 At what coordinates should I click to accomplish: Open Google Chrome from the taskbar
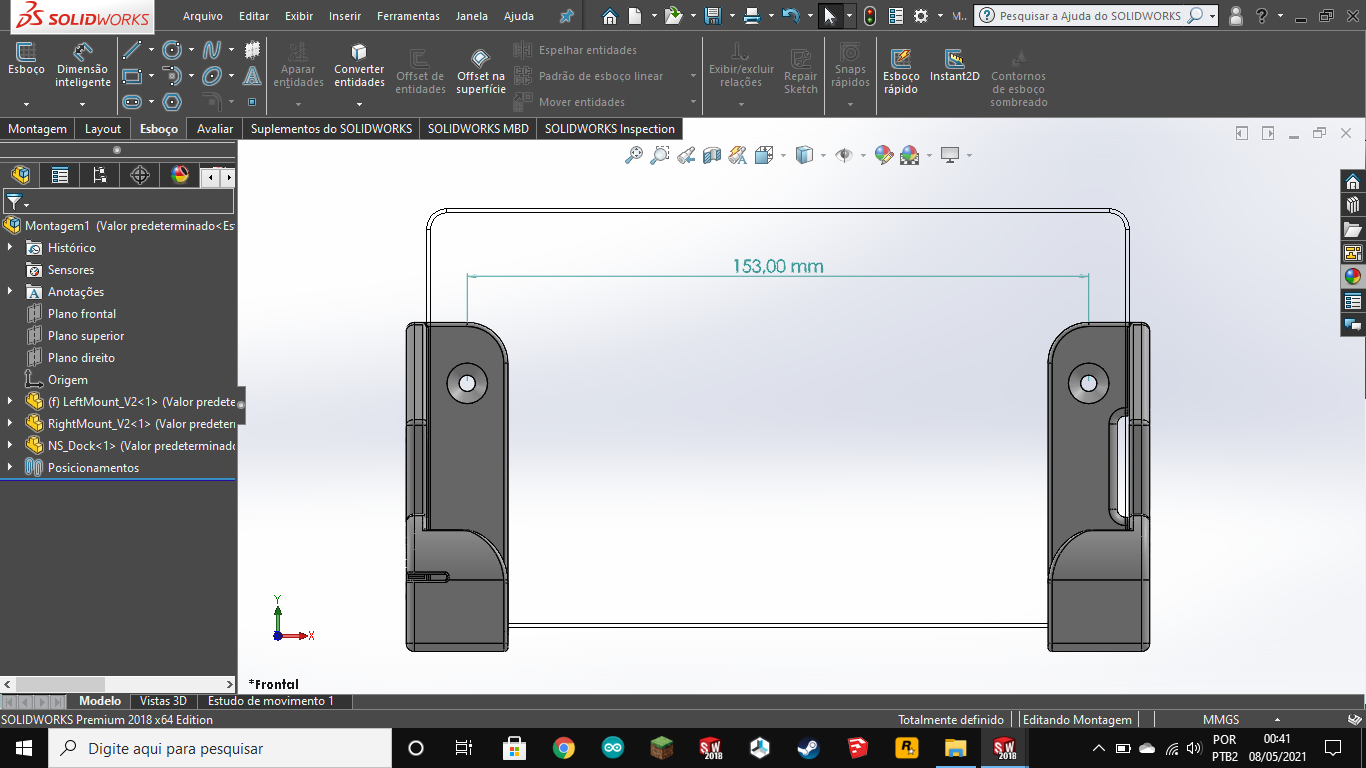point(563,748)
